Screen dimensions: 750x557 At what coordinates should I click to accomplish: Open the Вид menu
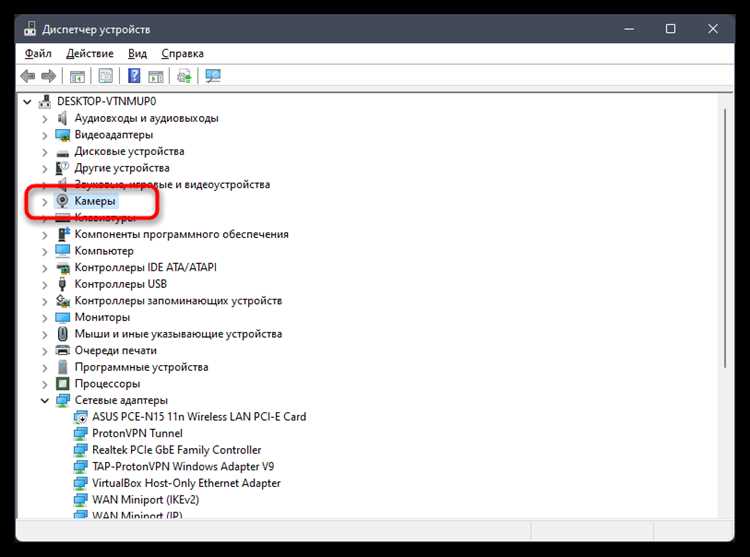[x=137, y=53]
